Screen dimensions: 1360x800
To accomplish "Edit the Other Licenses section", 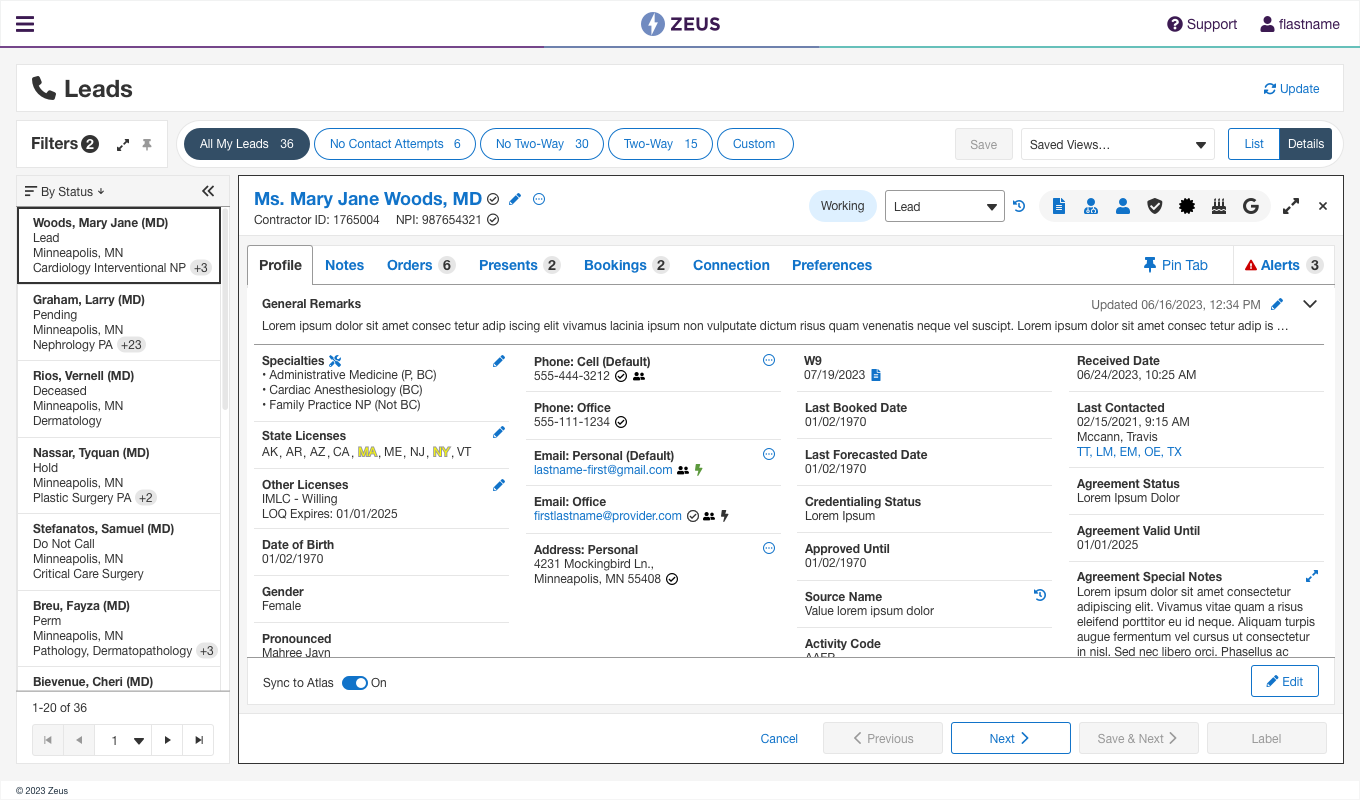I will (x=499, y=485).
